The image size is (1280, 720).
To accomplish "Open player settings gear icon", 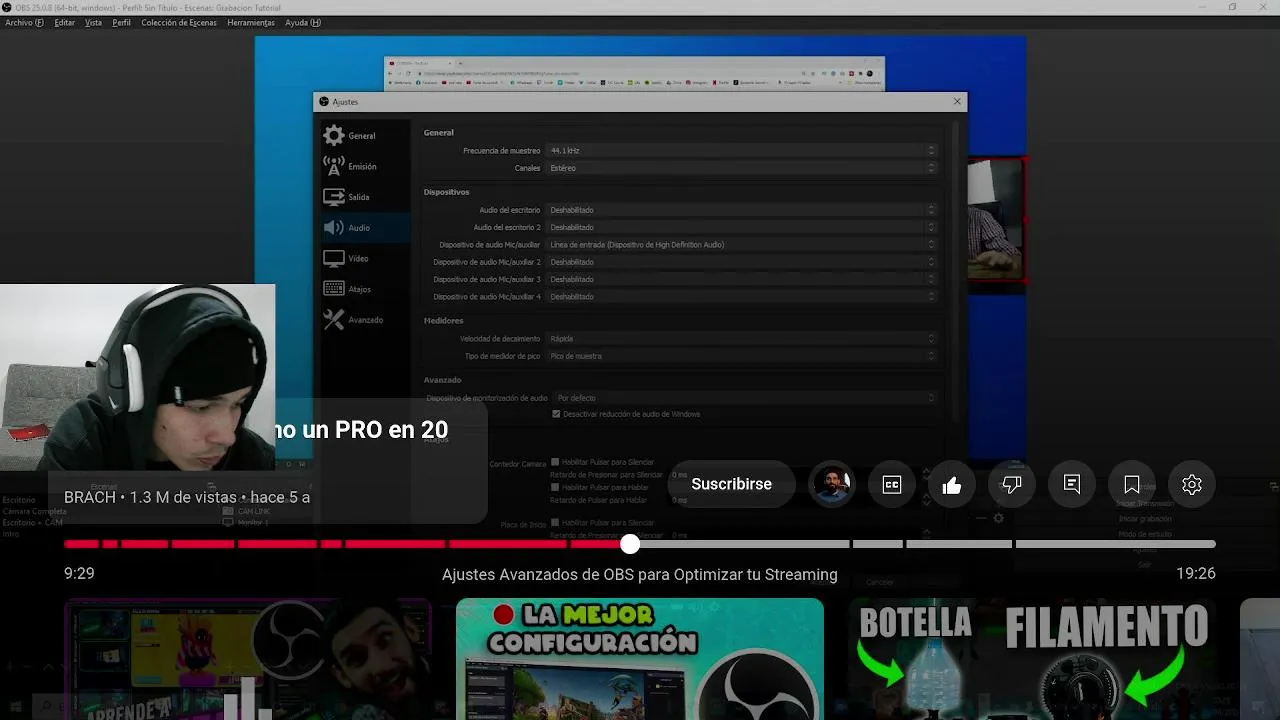I will [1192, 484].
